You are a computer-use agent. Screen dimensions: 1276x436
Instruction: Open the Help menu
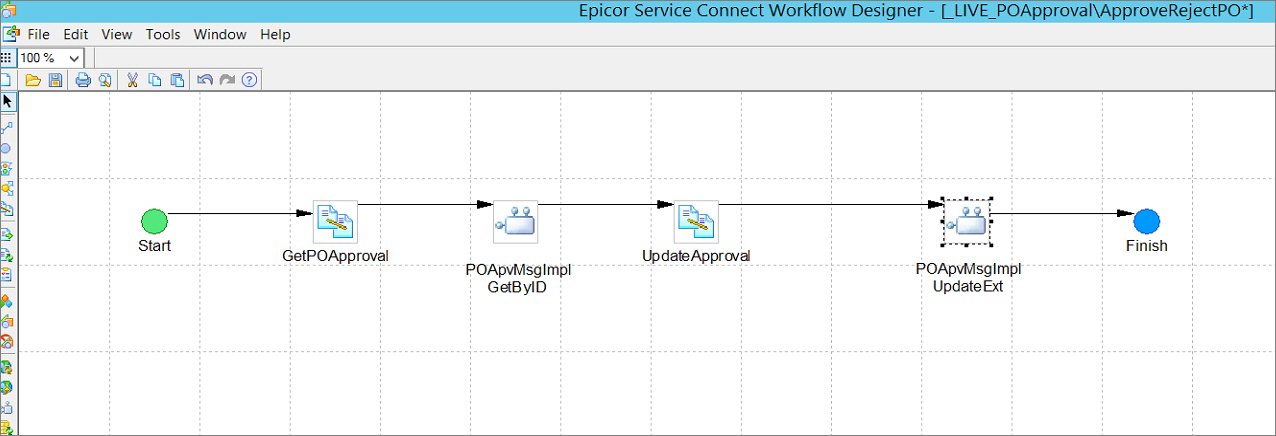[275, 34]
